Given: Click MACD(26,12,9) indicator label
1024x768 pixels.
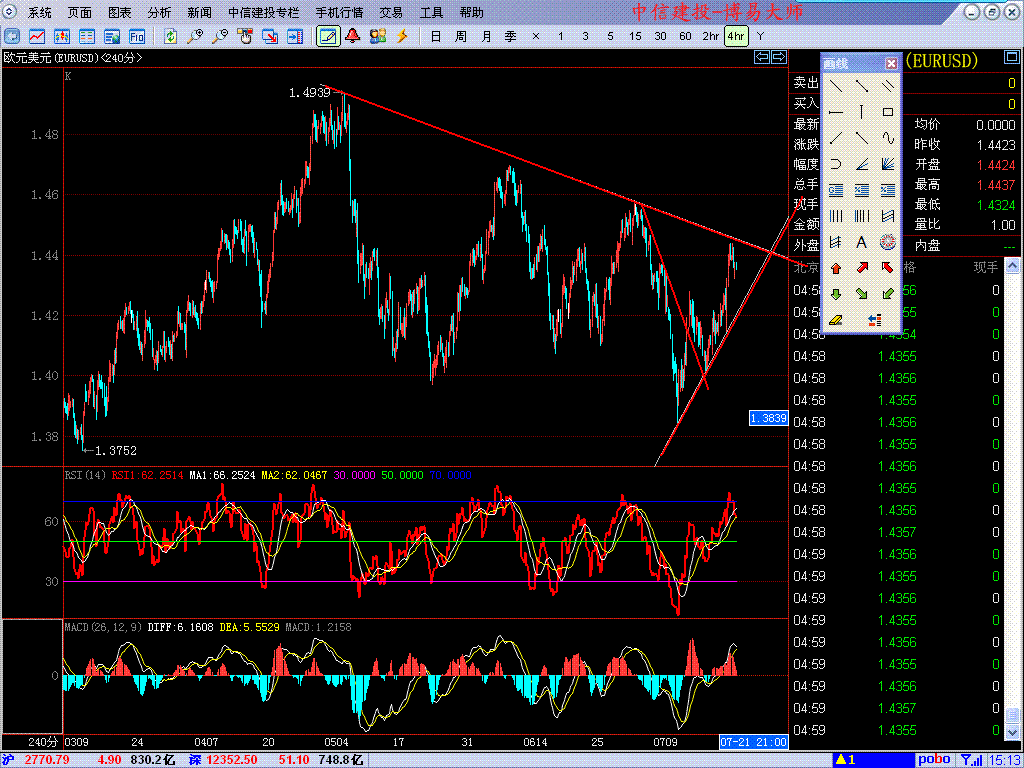Looking at the screenshot, I should [103, 627].
